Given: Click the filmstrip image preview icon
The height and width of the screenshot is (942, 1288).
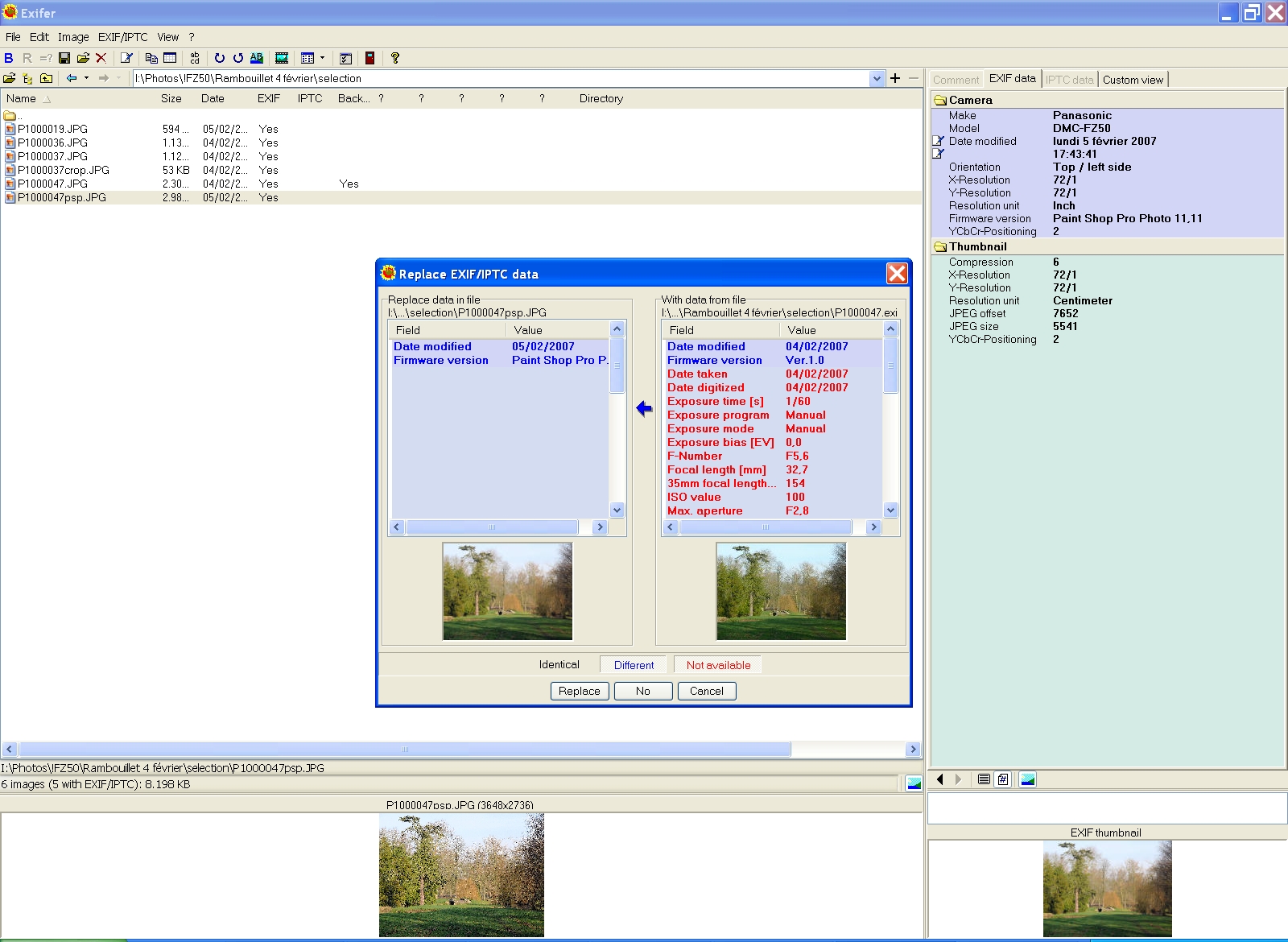Looking at the screenshot, I should (282, 58).
